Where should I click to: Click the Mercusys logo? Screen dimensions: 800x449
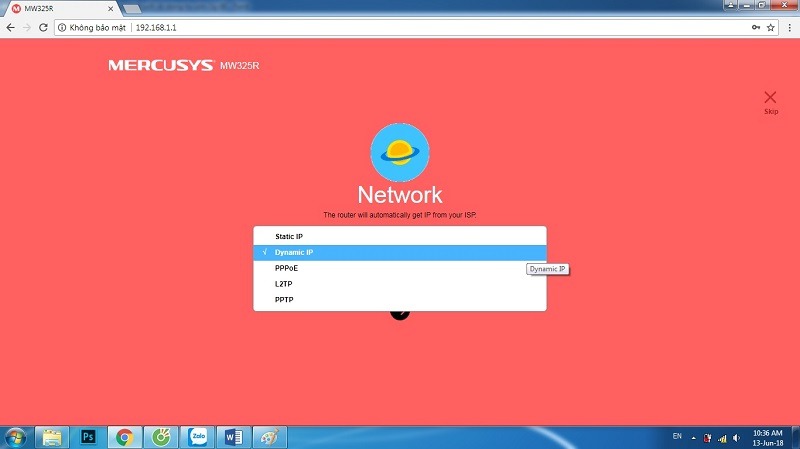(161, 65)
